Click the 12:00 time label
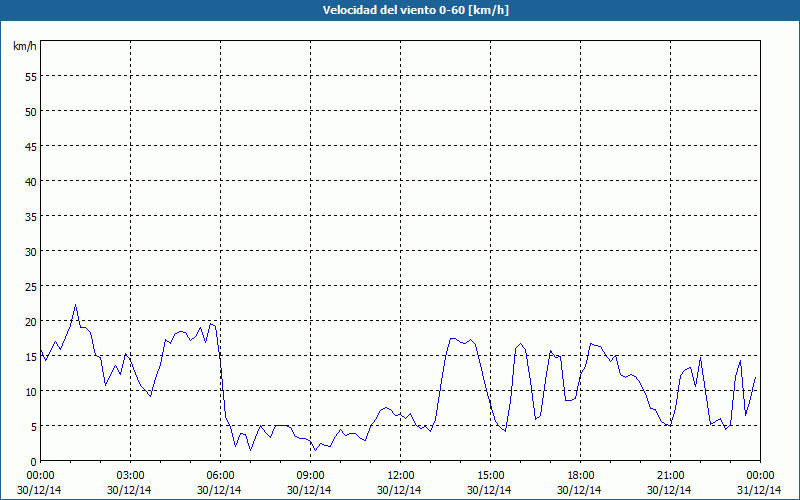The height and width of the screenshot is (500, 800). click(401, 476)
